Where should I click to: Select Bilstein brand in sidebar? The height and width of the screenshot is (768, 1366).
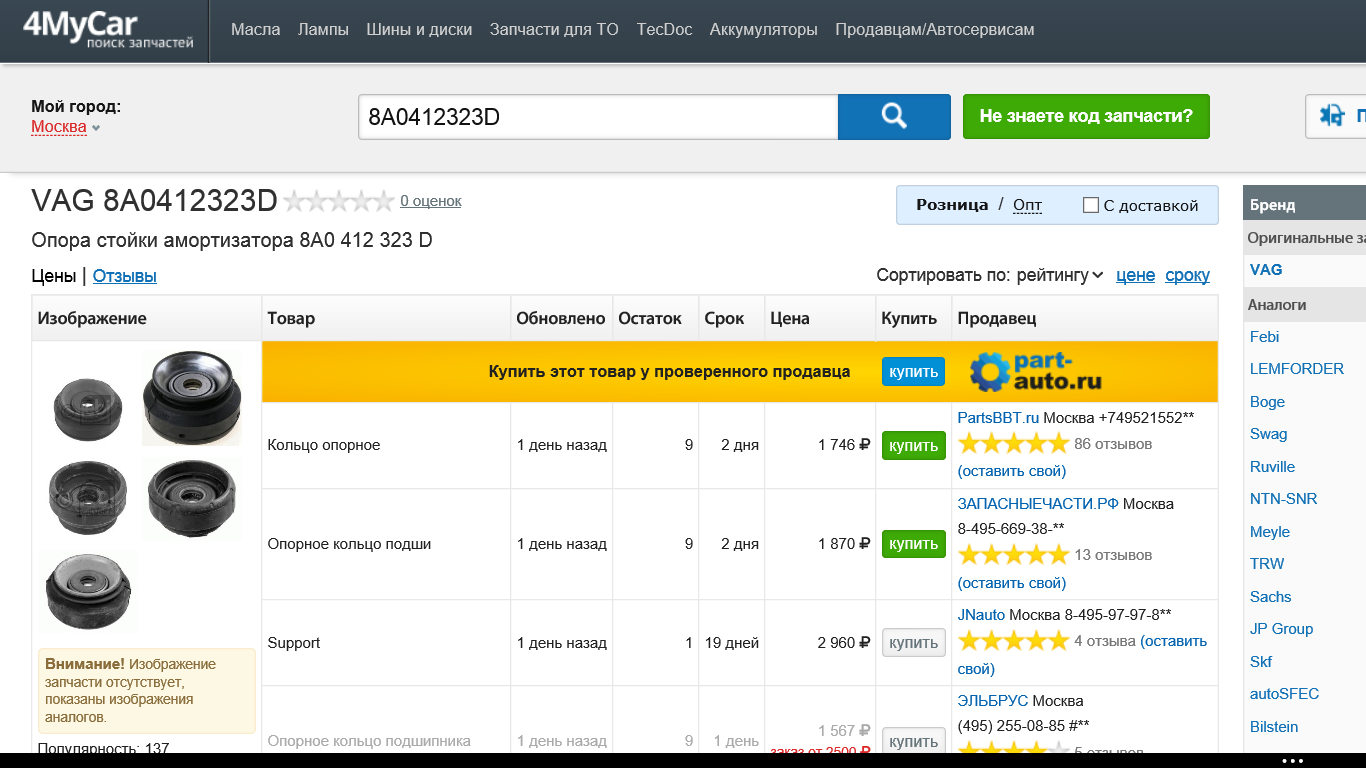pos(1274,727)
